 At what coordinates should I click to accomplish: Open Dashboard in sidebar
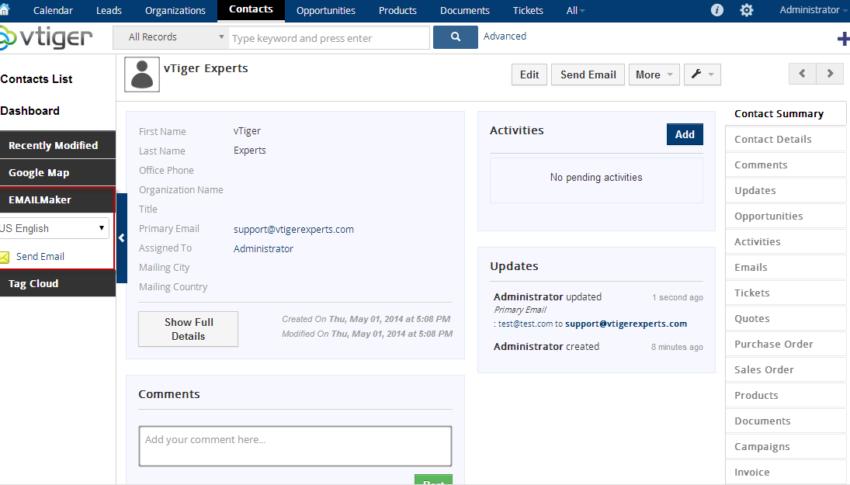[30, 111]
